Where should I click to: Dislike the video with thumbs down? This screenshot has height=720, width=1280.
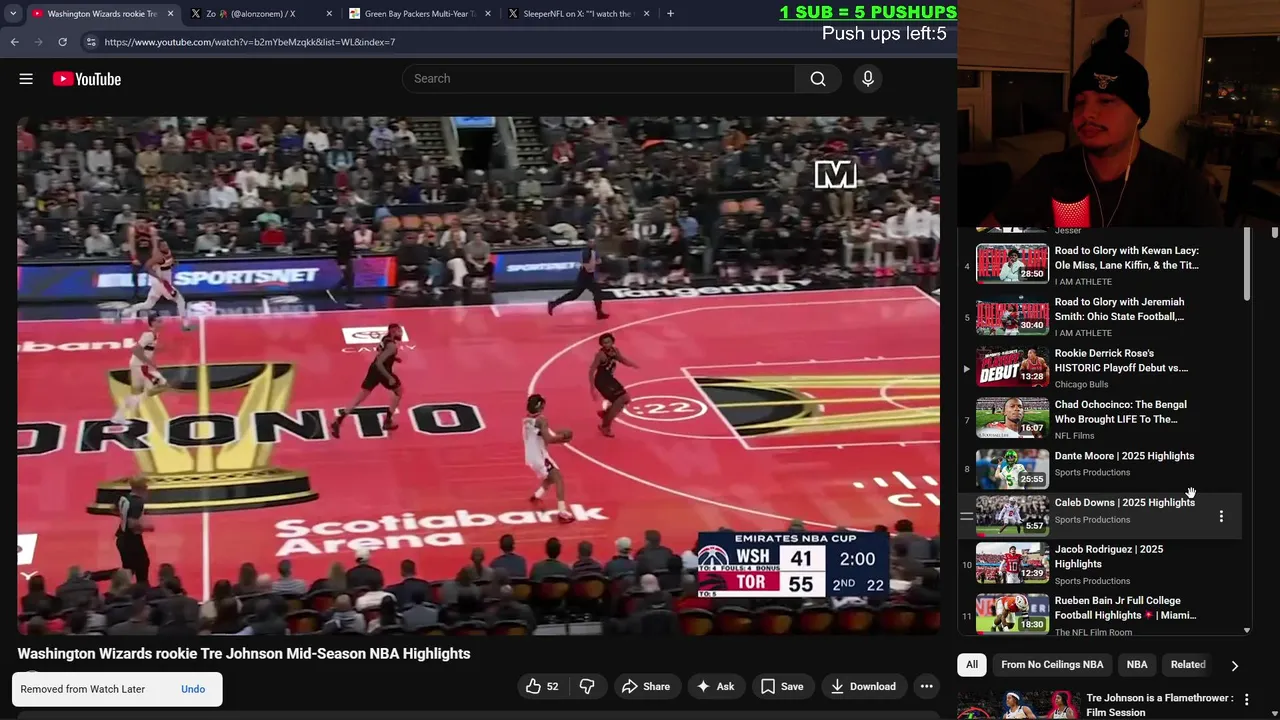(587, 686)
